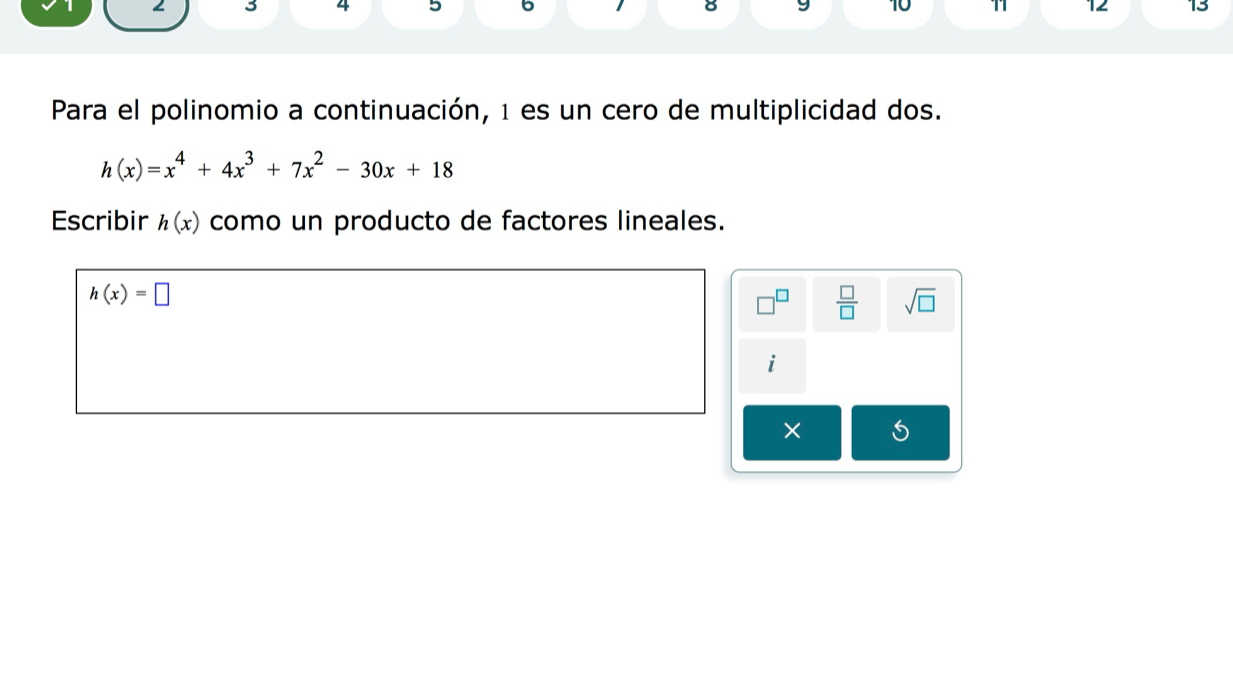Image resolution: width=1233 pixels, height=694 pixels.
Task: Open question 7 tab
Action: (x=610, y=10)
